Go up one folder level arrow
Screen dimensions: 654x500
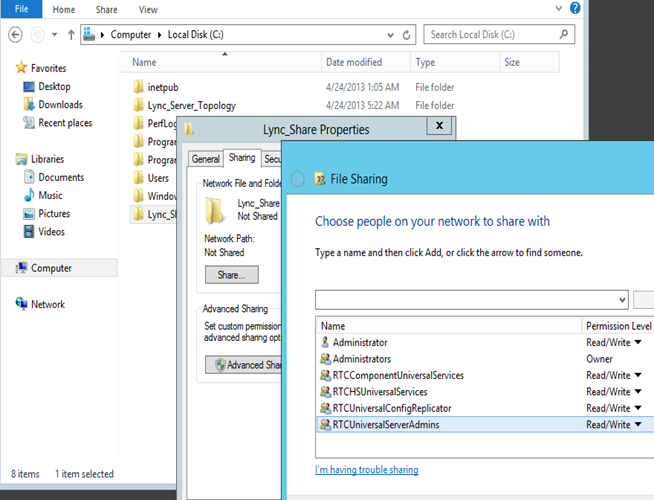tap(71, 35)
